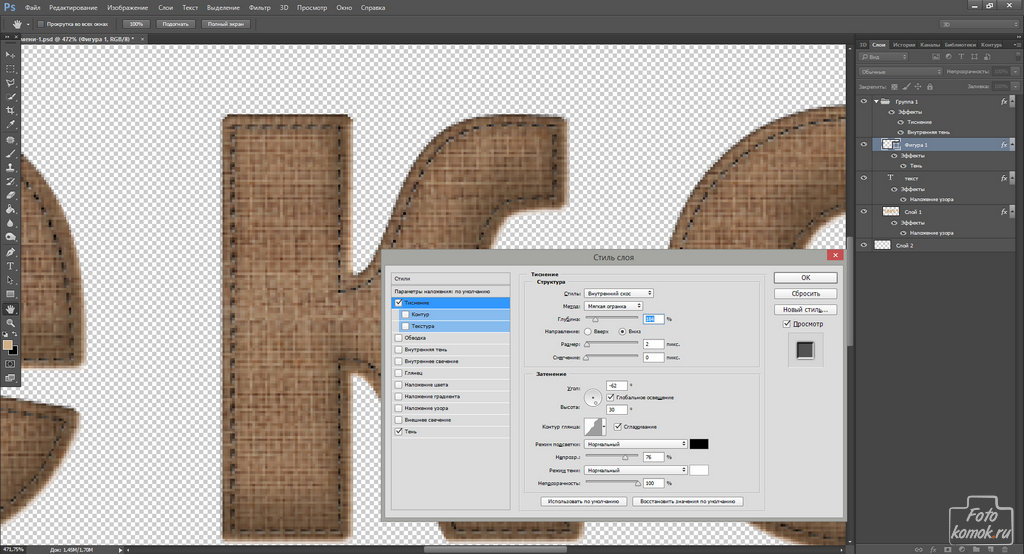Open the Метод dropdown (Мягкая огранка)
The height and width of the screenshot is (554, 1024).
click(614, 306)
